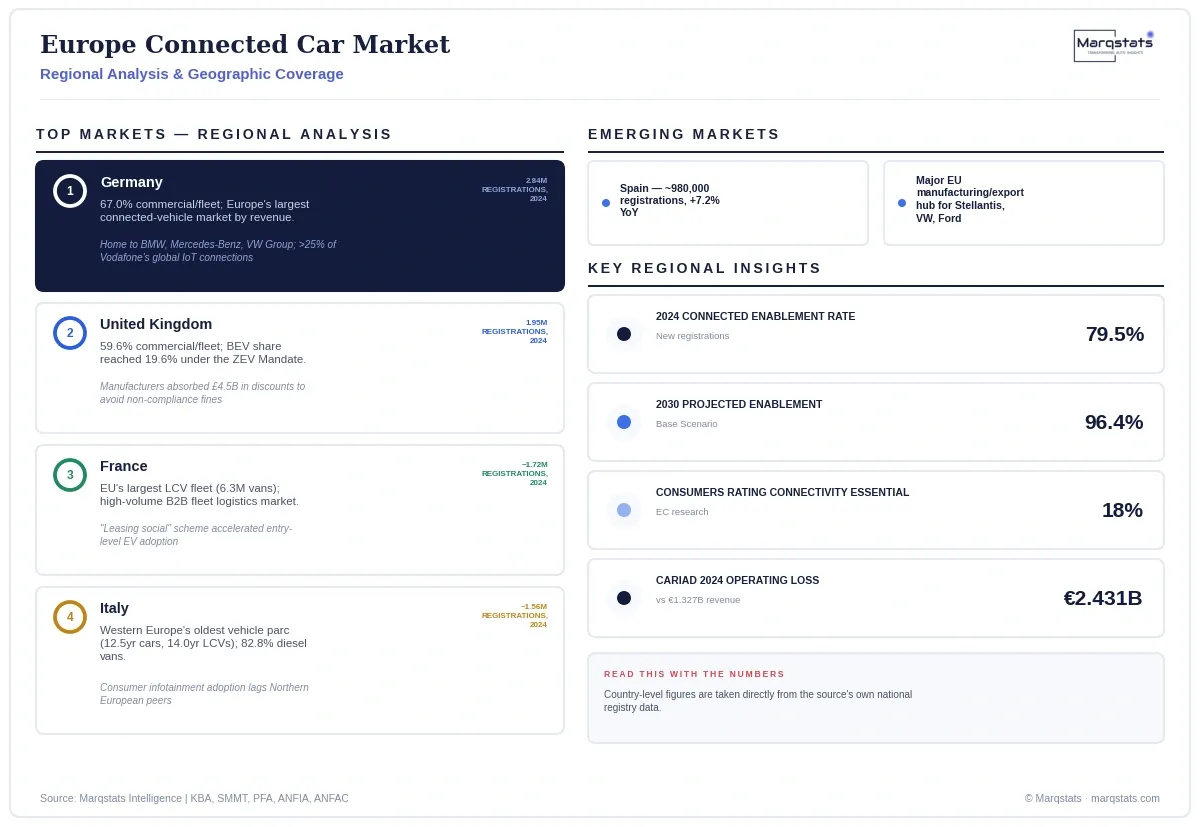Click 'vs €1.327B revenue' sublabel
Viewport: 1200px width, 827px height.
(x=698, y=600)
